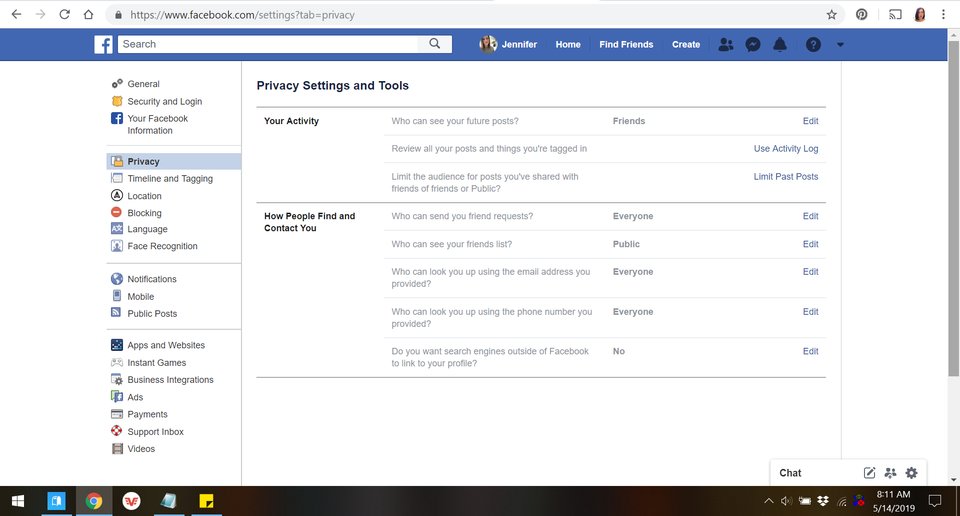Open Instant Games settings
The image size is (960, 516).
click(156, 362)
